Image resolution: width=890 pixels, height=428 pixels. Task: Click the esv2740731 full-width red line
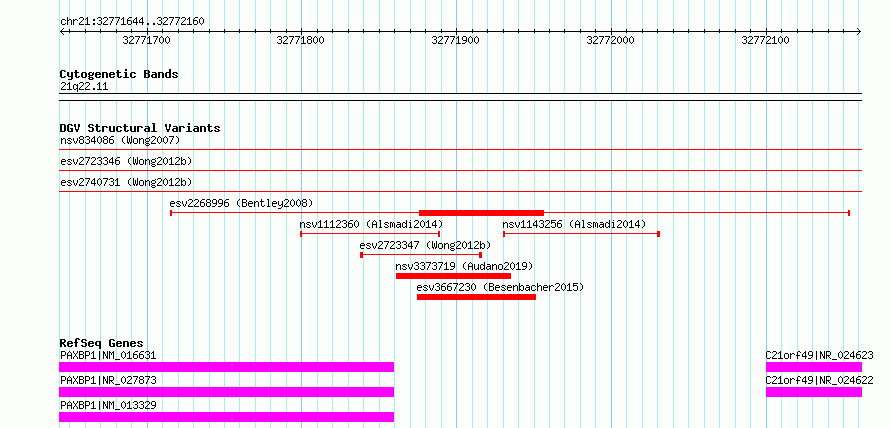(461, 191)
